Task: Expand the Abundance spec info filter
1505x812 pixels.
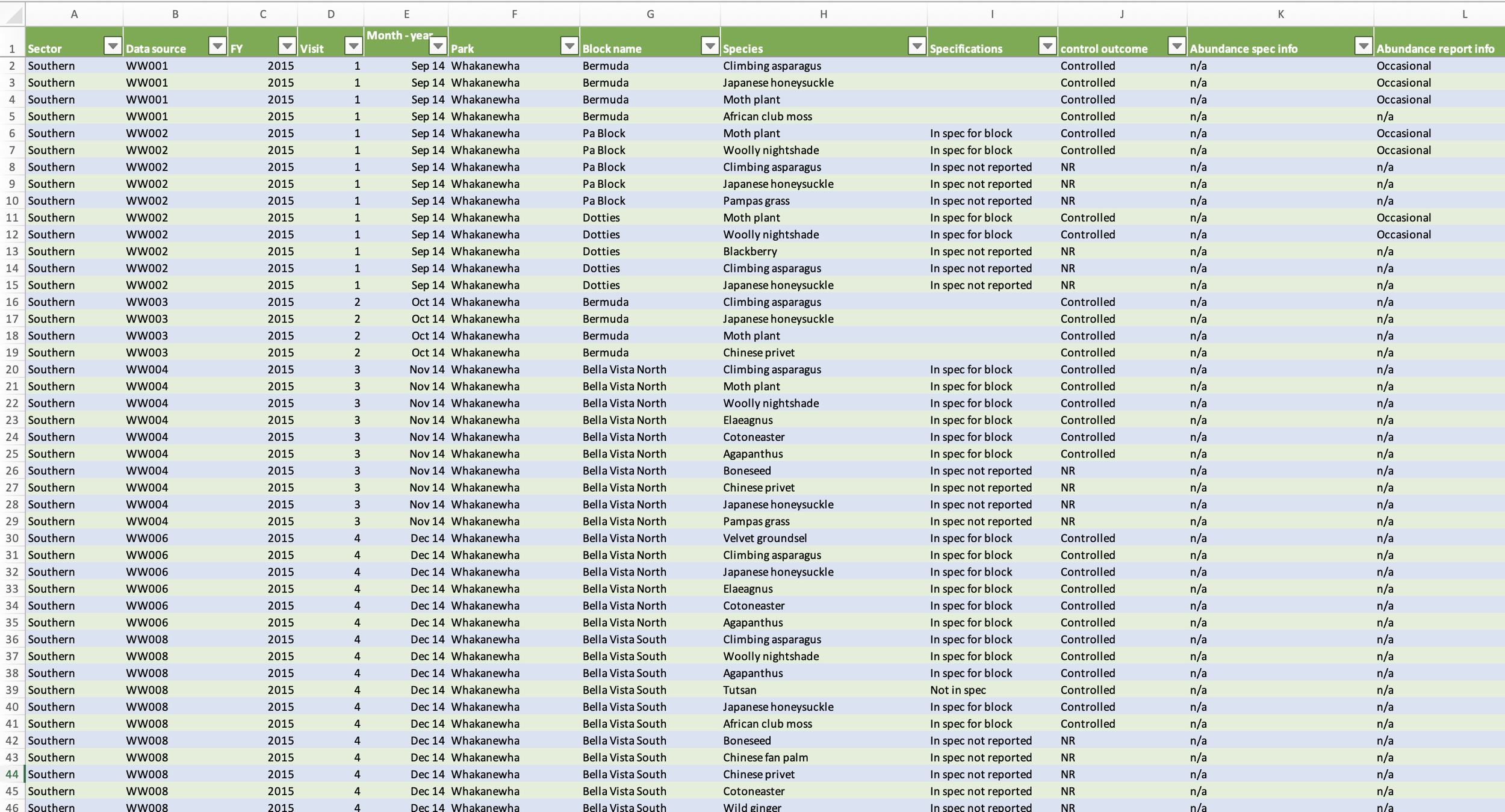Action: (1363, 46)
